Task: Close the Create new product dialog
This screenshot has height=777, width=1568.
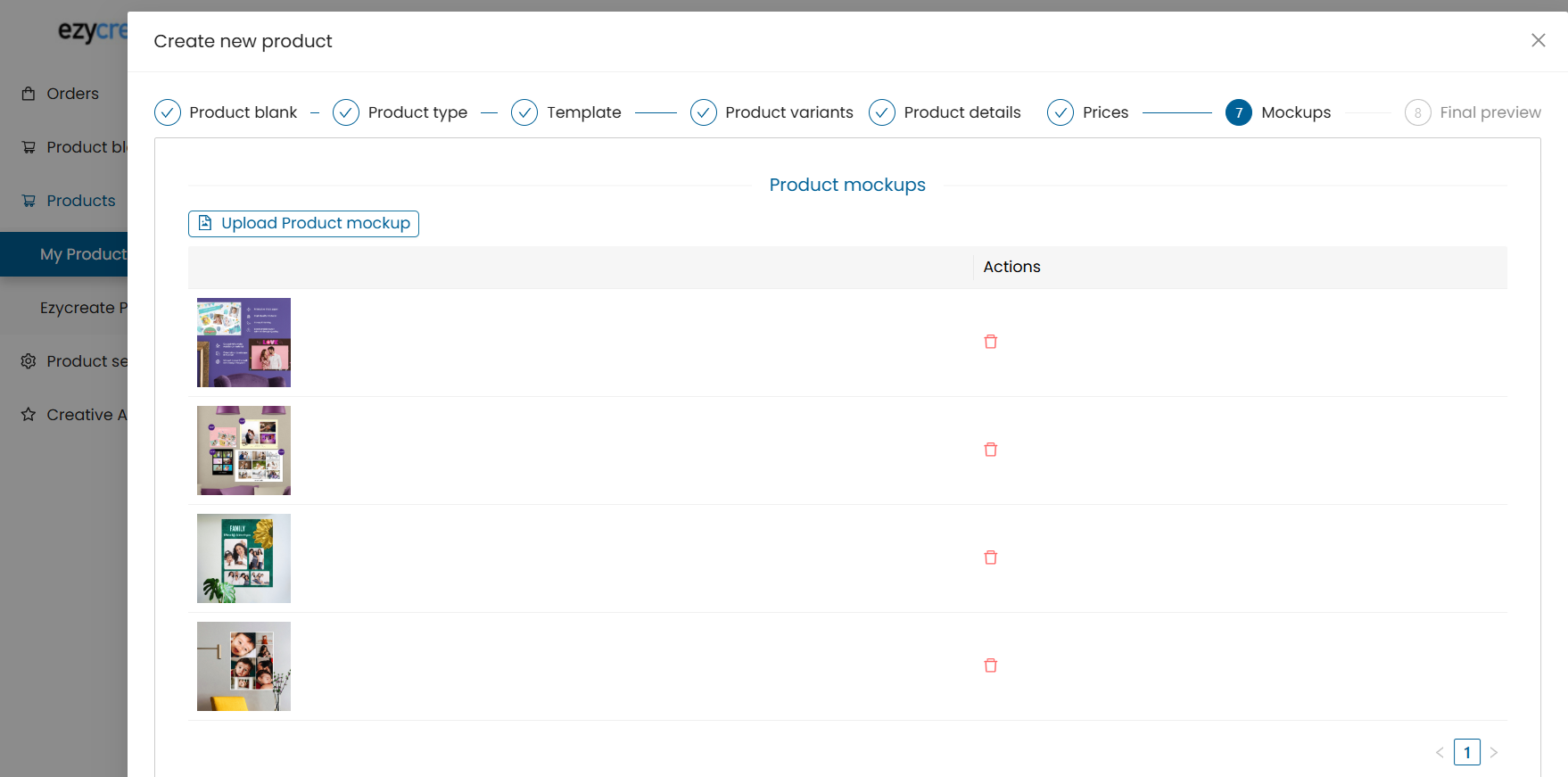Action: 1538,40
